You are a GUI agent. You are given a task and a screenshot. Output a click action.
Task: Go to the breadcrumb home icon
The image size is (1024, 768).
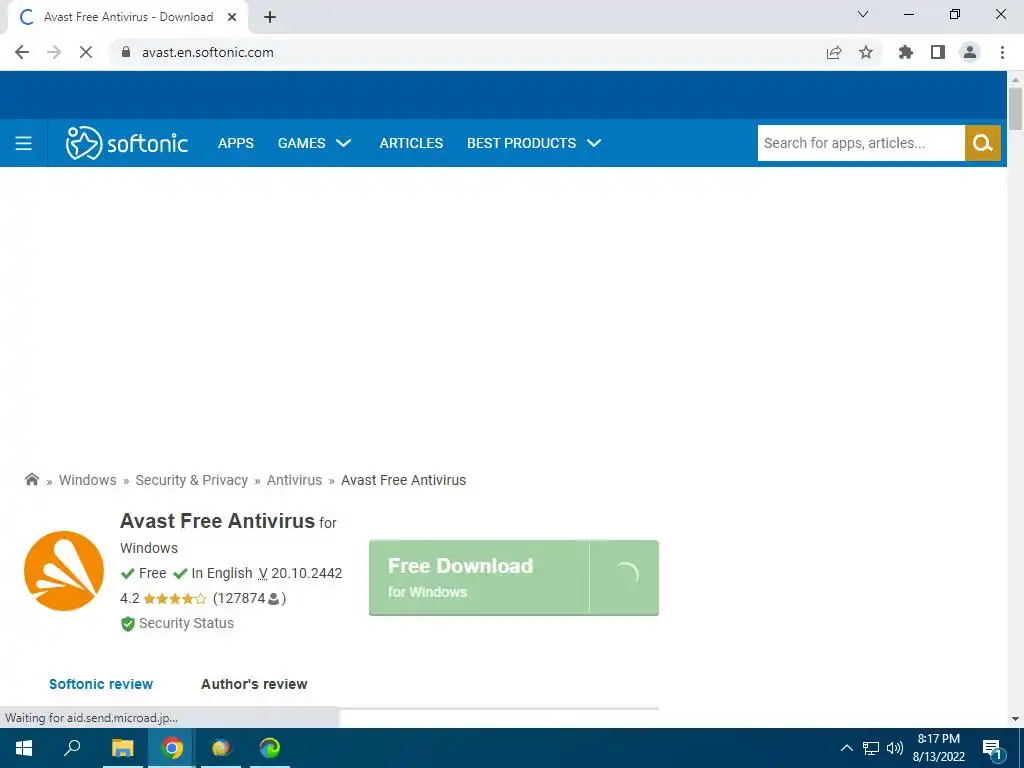click(x=31, y=479)
